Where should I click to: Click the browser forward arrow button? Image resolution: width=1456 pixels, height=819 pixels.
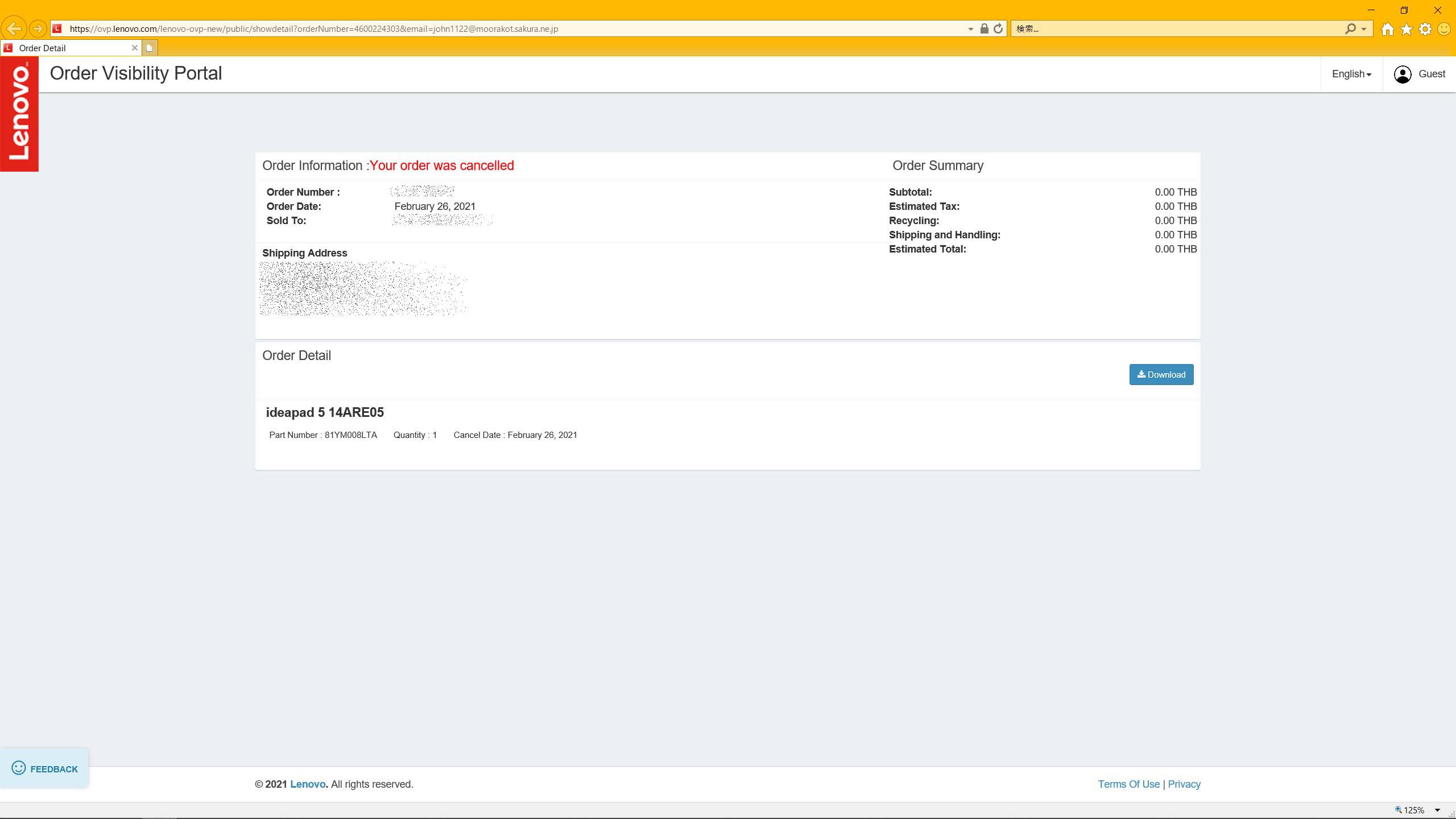pos(38,28)
